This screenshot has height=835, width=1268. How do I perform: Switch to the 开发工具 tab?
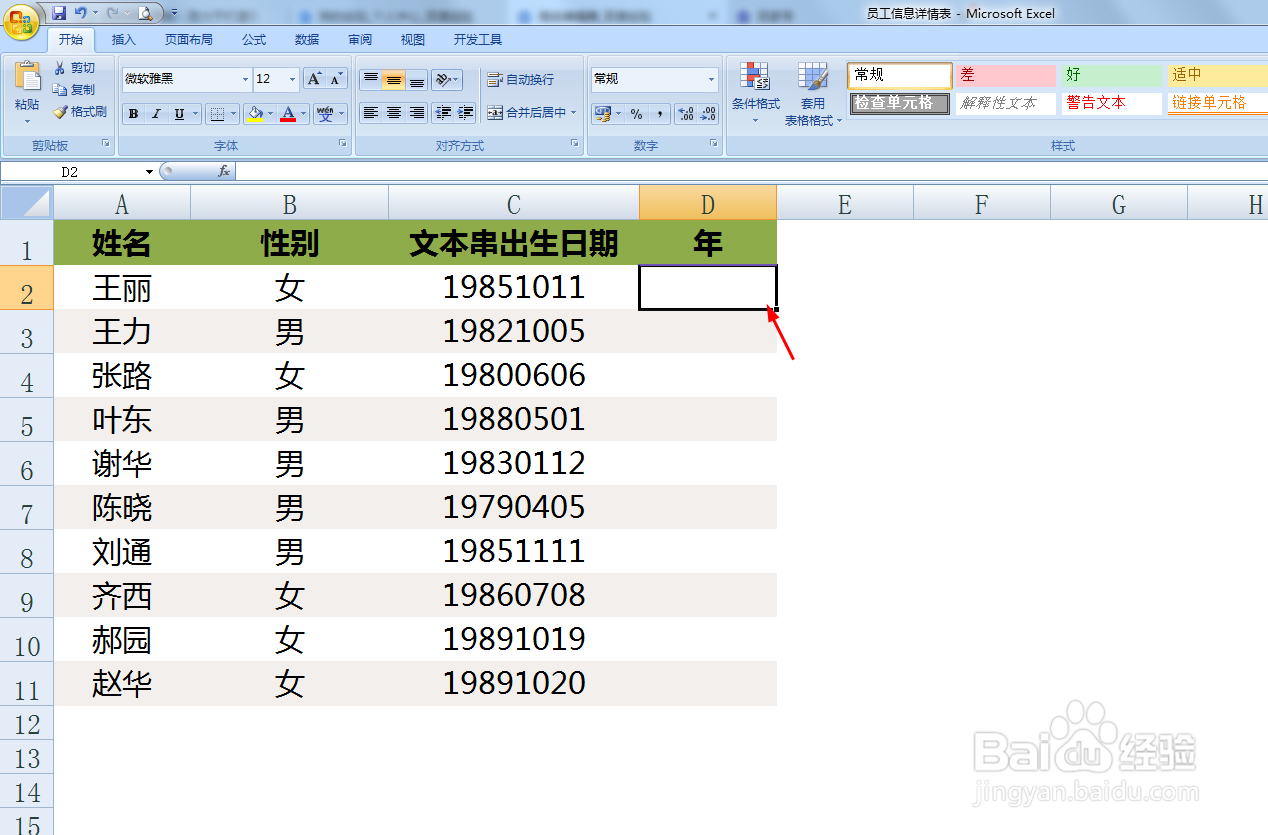coord(478,40)
